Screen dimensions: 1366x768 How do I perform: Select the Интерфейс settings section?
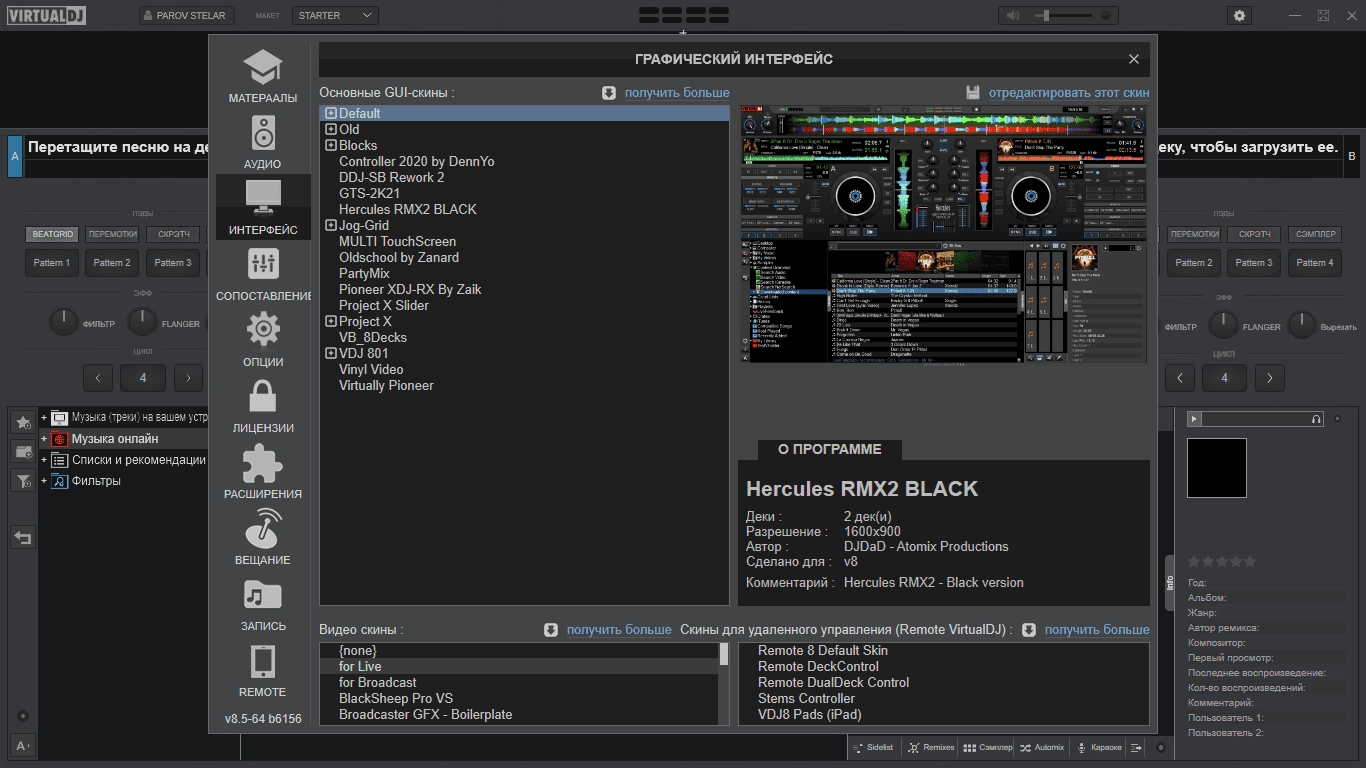point(263,208)
